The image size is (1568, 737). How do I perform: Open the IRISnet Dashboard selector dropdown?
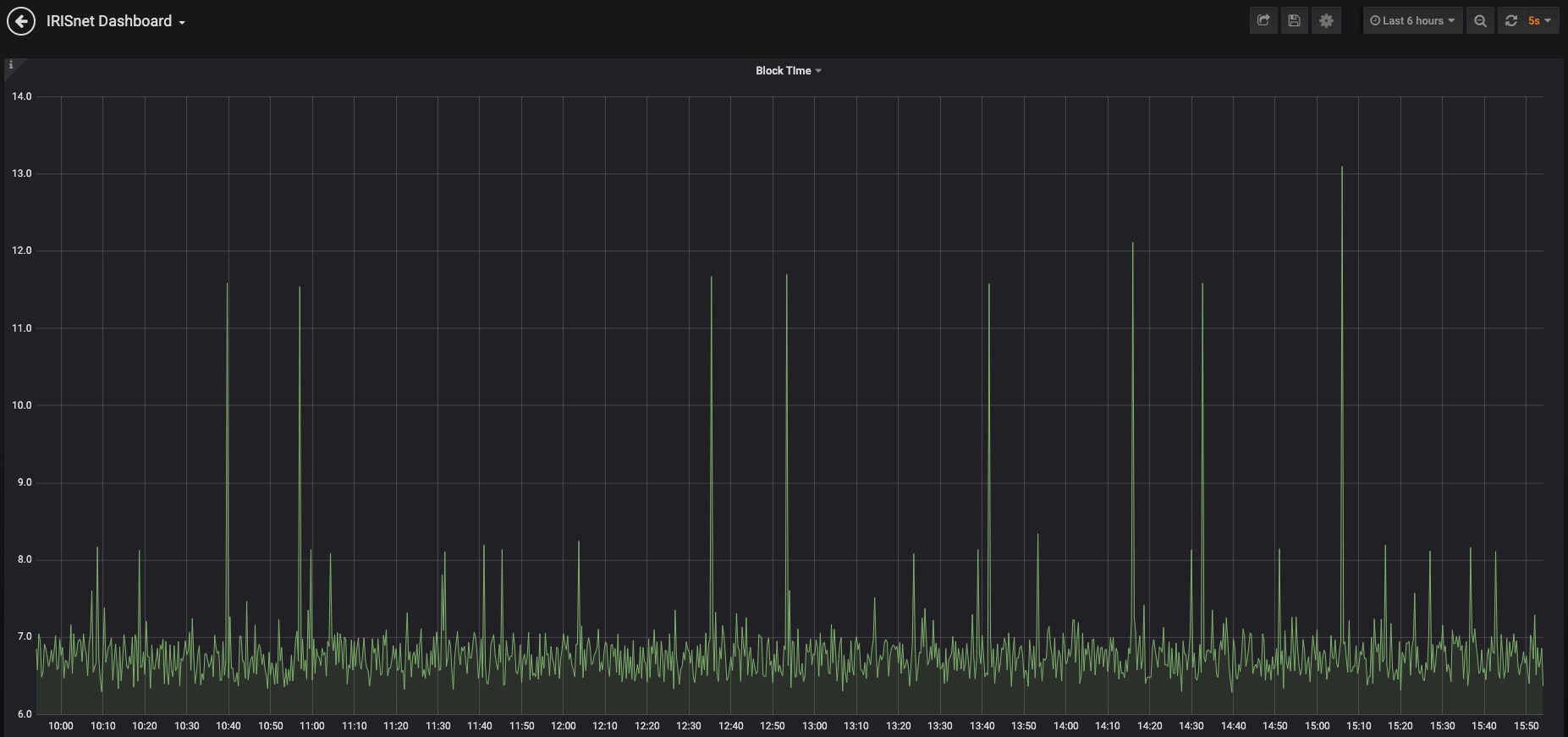(x=116, y=21)
